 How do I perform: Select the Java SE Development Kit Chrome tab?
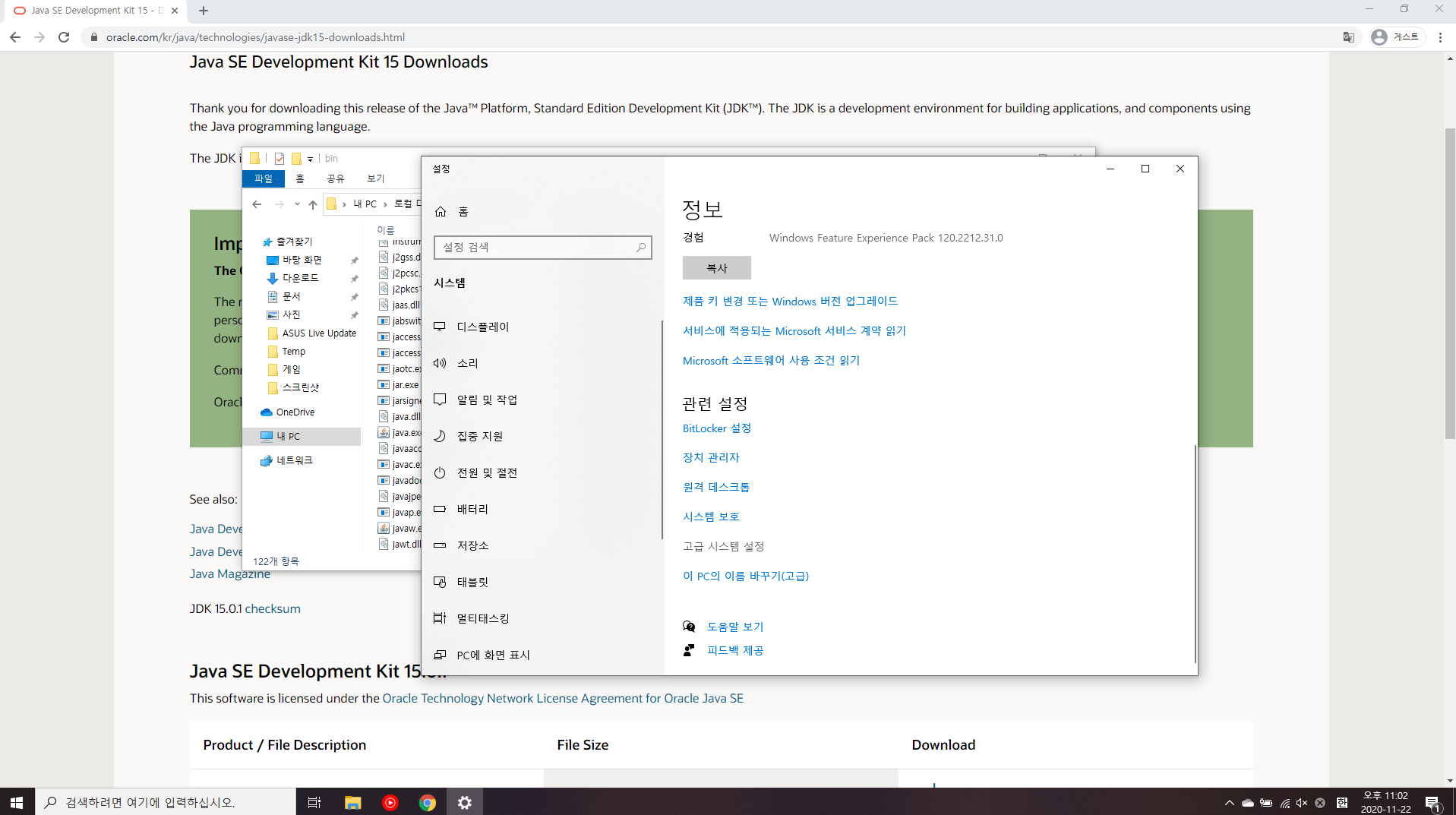pyautogui.click(x=95, y=11)
